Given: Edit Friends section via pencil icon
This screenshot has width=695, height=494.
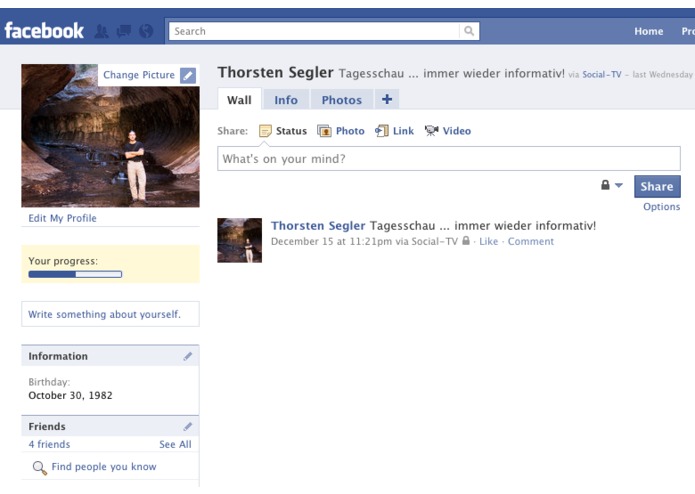Looking at the screenshot, I should [x=188, y=427].
